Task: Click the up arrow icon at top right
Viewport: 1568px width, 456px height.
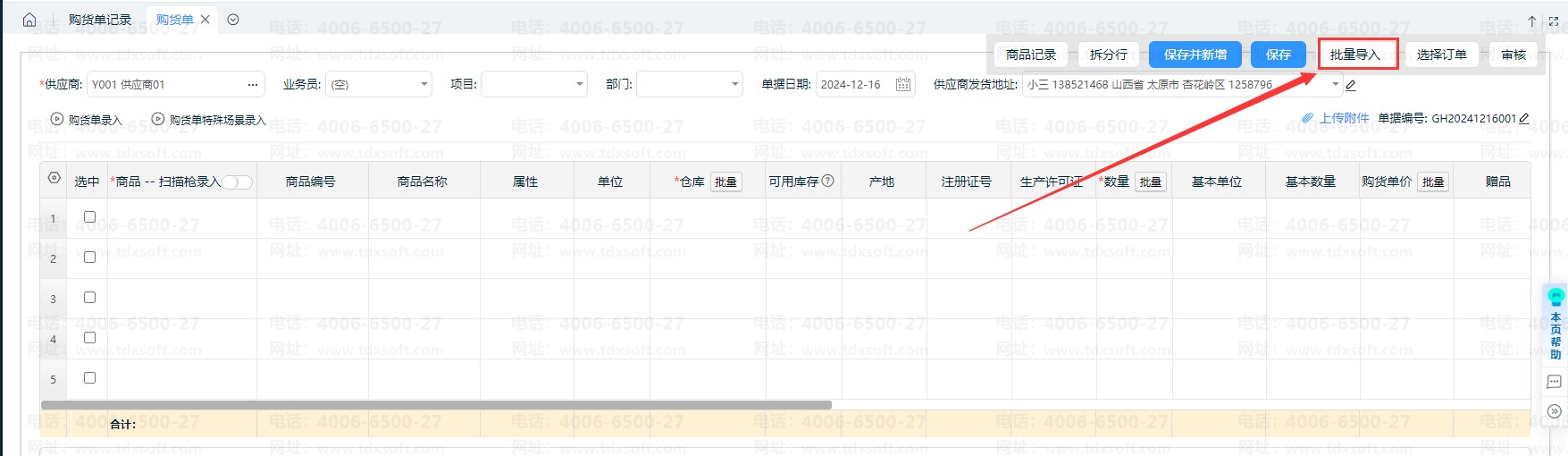Action: 1533,21
